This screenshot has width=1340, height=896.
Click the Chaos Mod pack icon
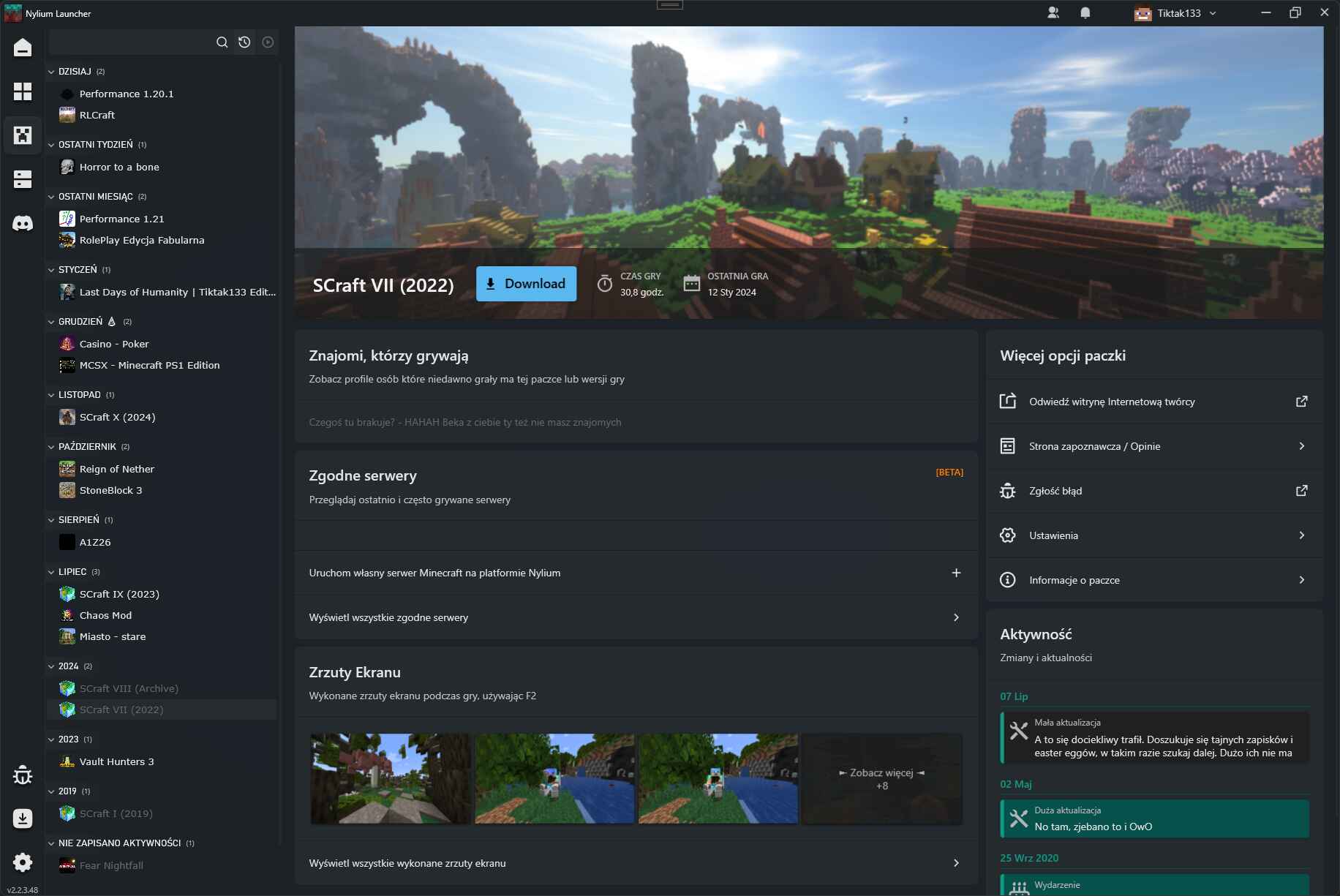tap(67, 615)
